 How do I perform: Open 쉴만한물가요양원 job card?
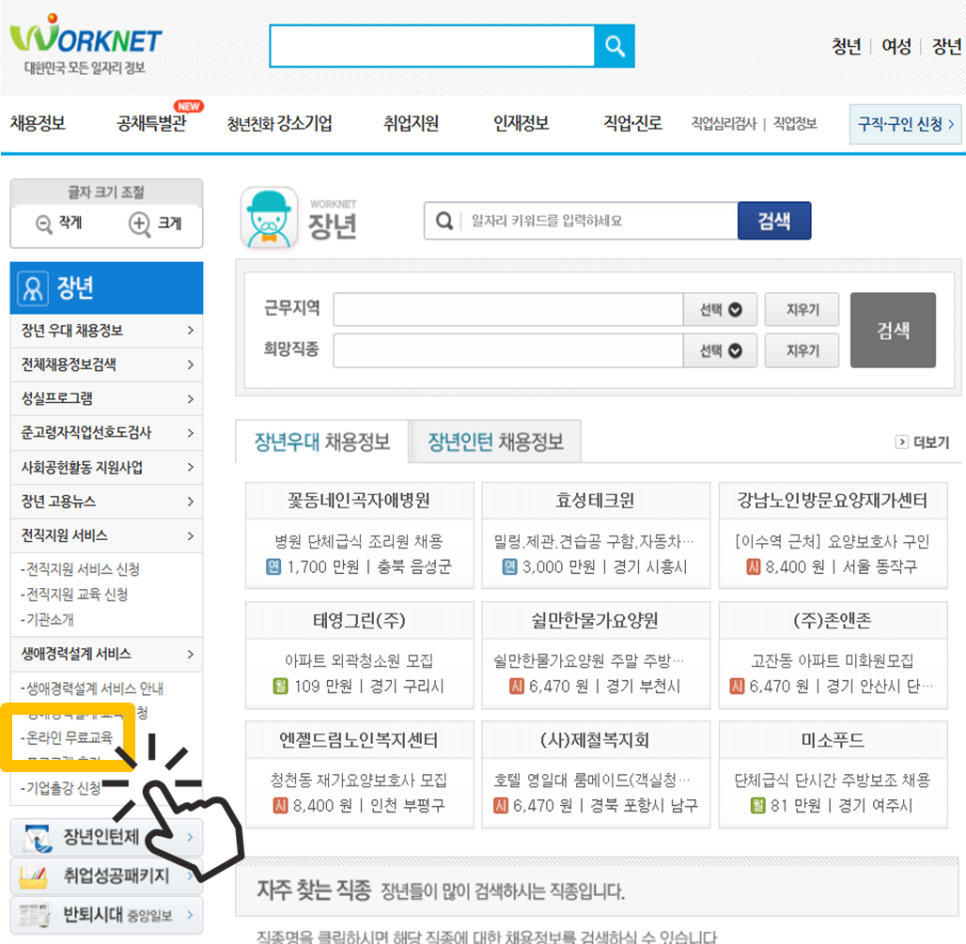(596, 655)
